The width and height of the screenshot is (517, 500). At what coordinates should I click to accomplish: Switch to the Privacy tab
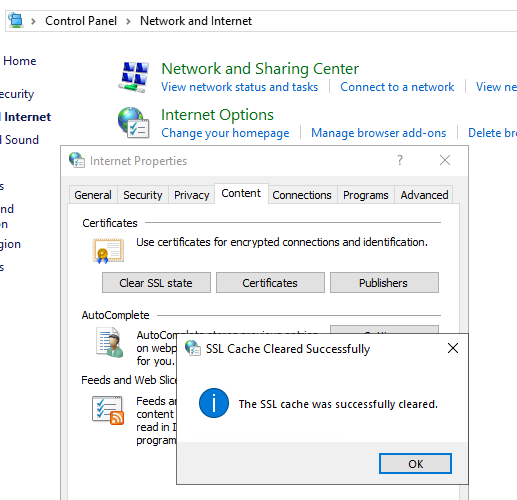(x=191, y=195)
